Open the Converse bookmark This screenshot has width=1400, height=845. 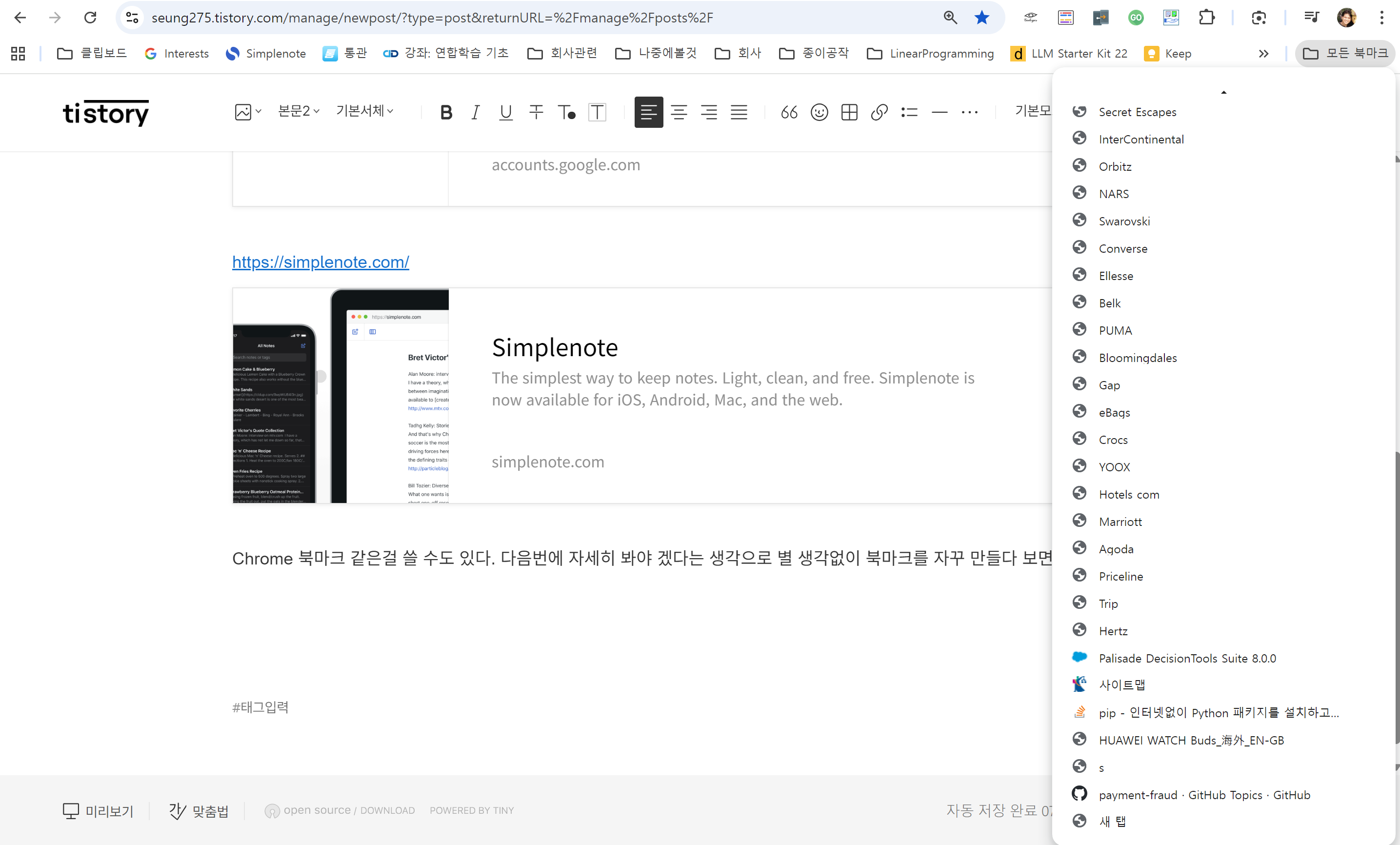[x=1123, y=248]
